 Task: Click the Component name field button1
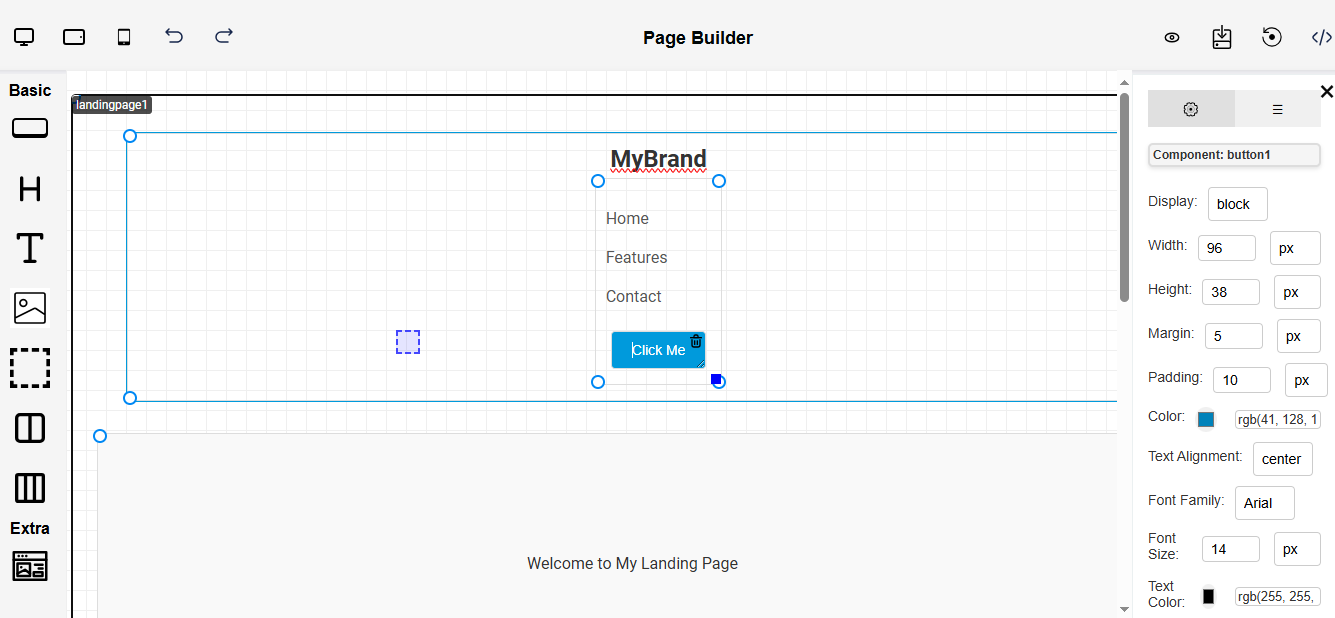1234,155
